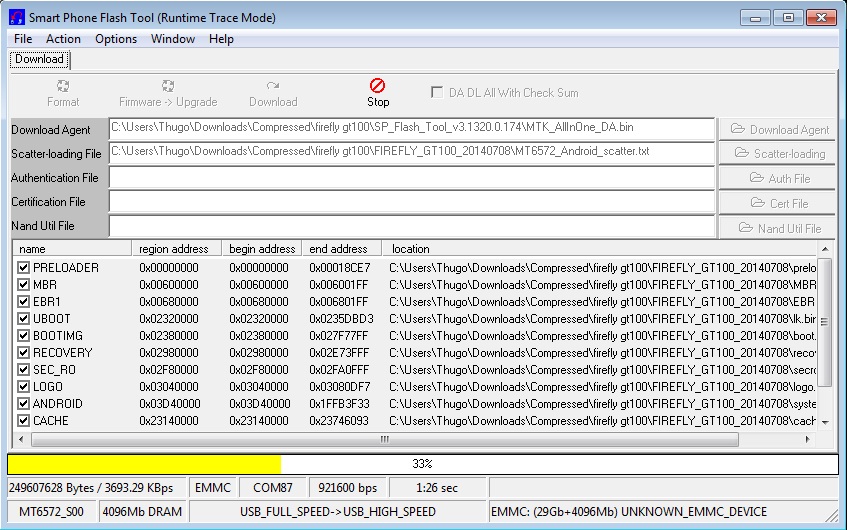Click the 921600 bps status cell
The image size is (847, 530).
point(348,488)
